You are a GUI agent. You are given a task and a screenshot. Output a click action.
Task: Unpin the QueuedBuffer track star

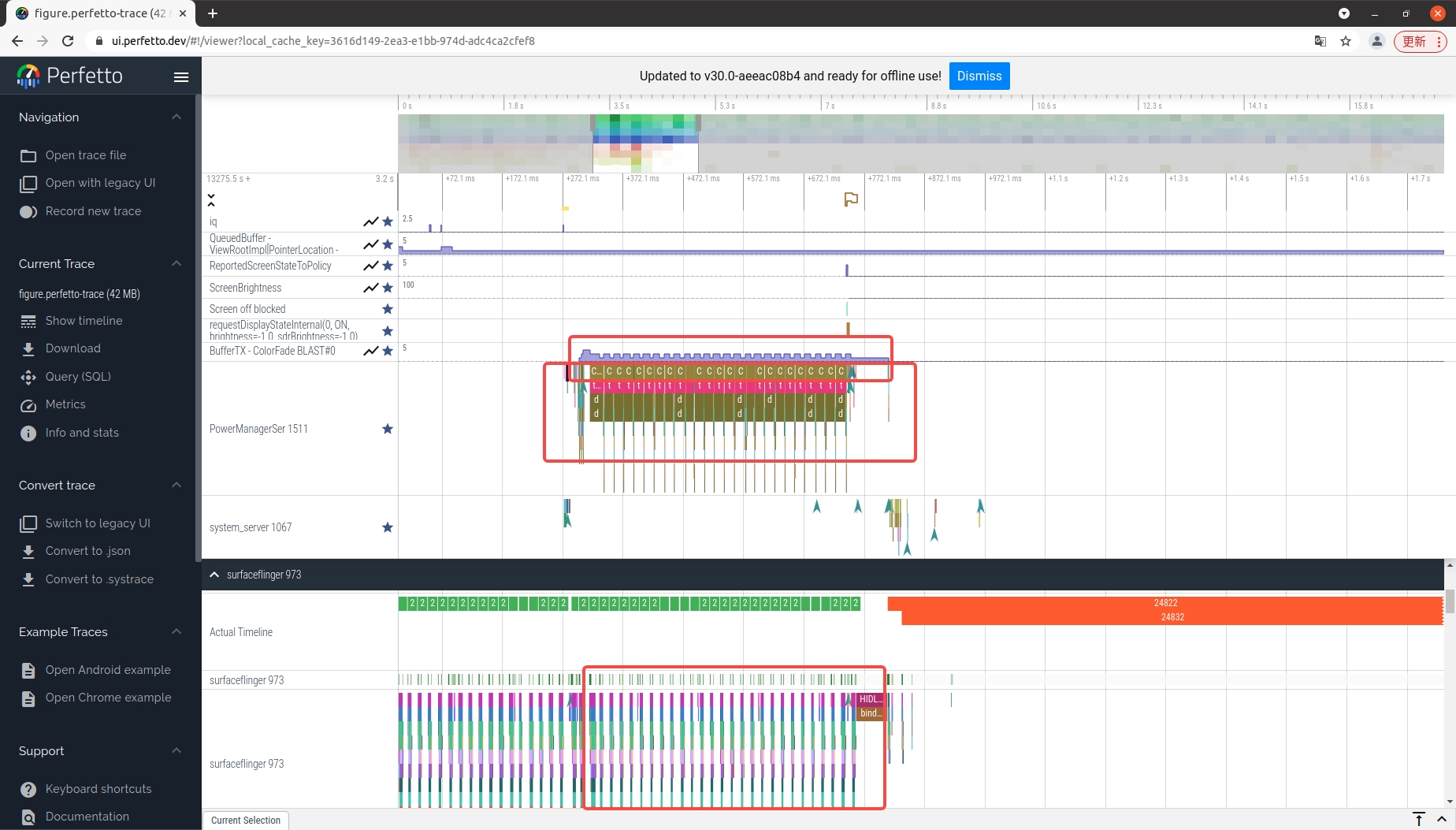(x=388, y=244)
